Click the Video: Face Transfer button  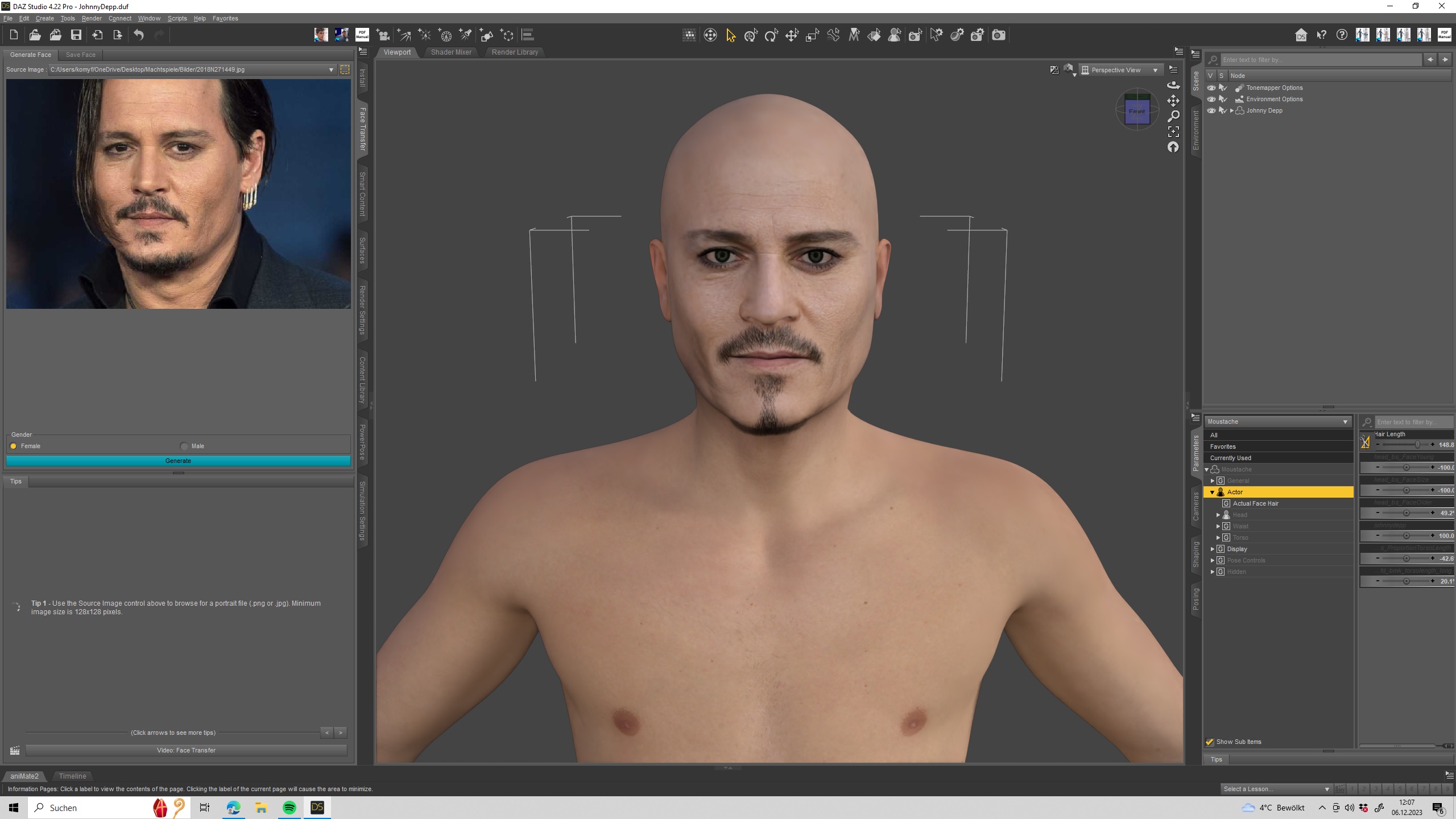click(186, 750)
